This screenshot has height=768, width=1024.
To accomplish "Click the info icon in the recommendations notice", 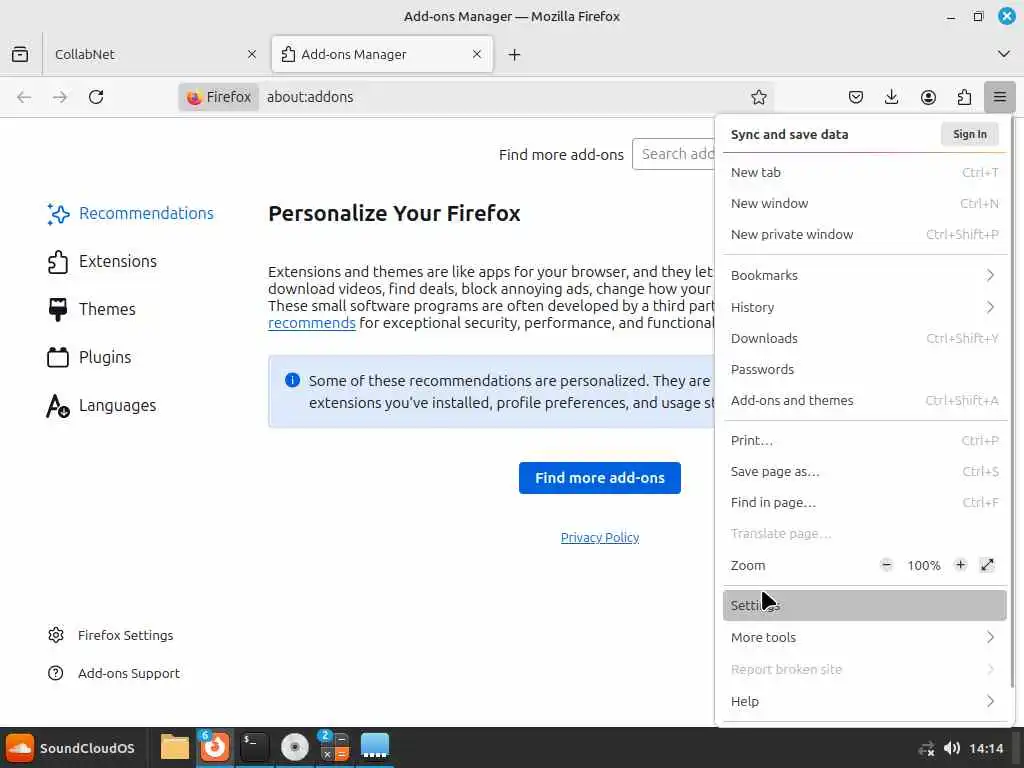I will 292,380.
